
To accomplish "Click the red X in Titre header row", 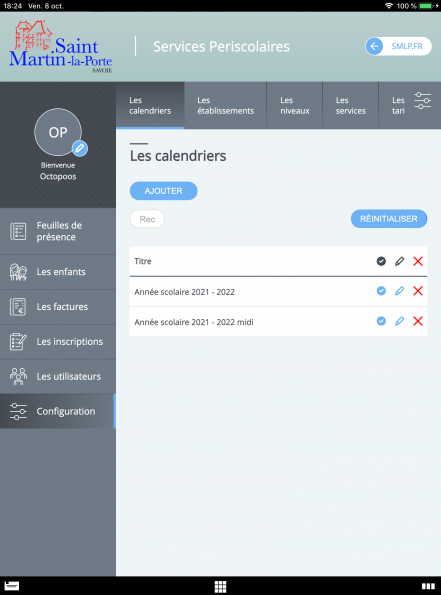I will [418, 261].
